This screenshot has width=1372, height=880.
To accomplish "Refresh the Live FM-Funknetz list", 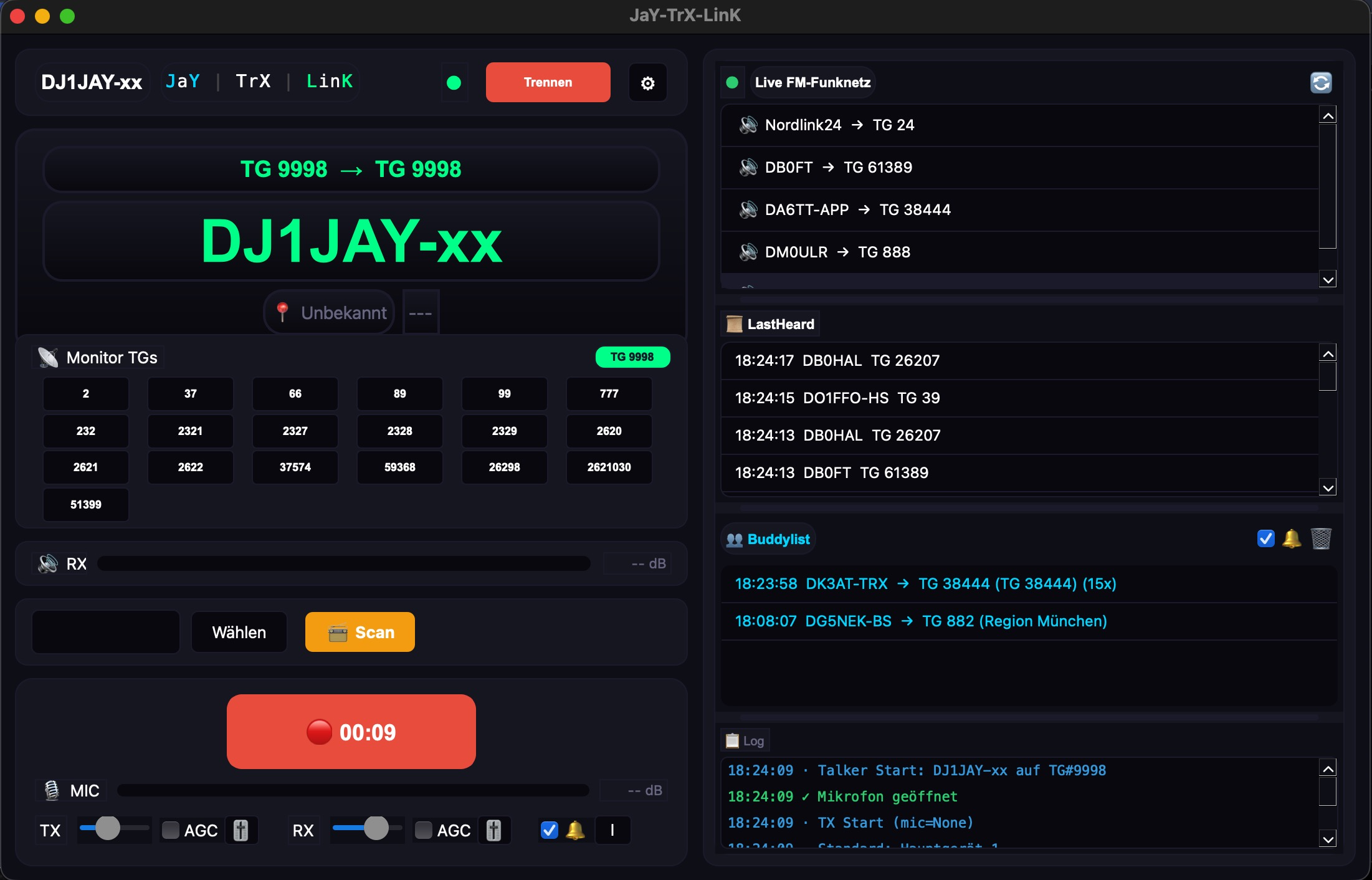I will [x=1322, y=82].
